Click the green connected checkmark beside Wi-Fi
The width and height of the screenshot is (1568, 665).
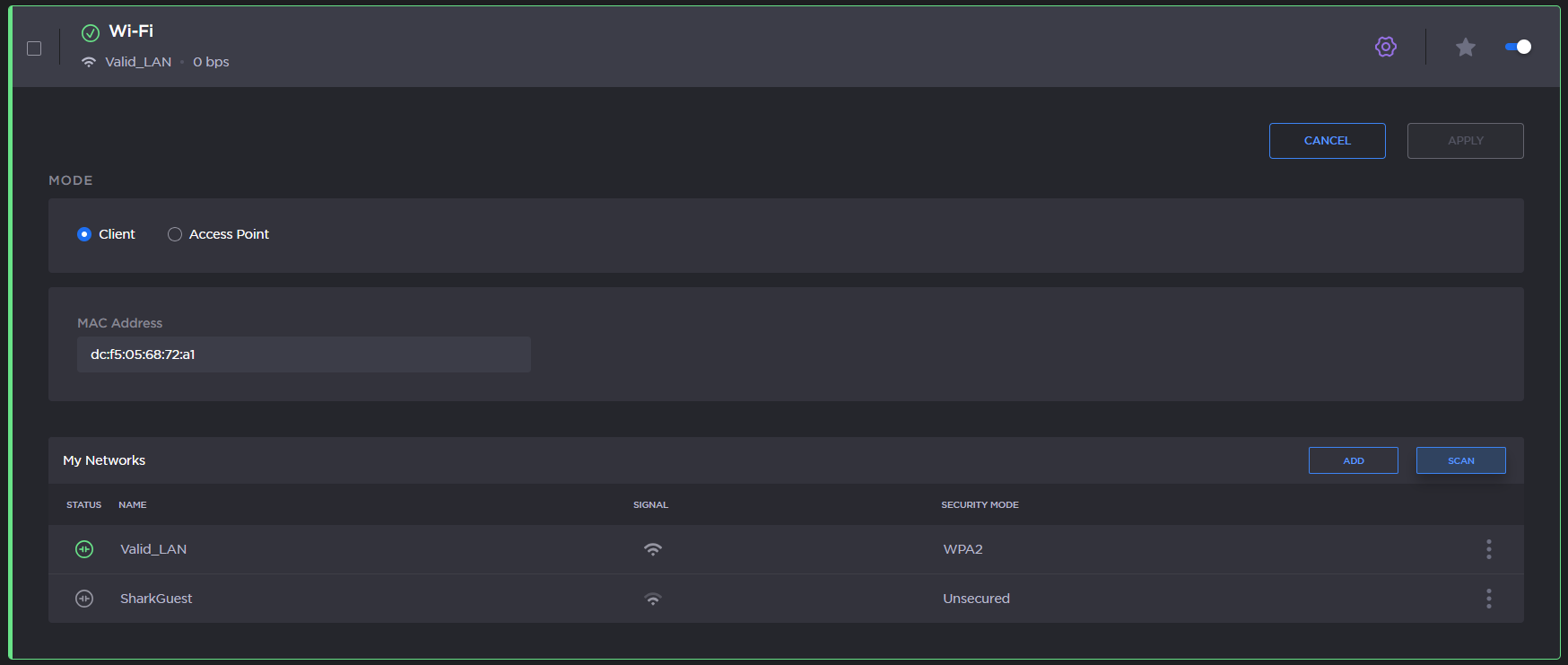coord(91,33)
